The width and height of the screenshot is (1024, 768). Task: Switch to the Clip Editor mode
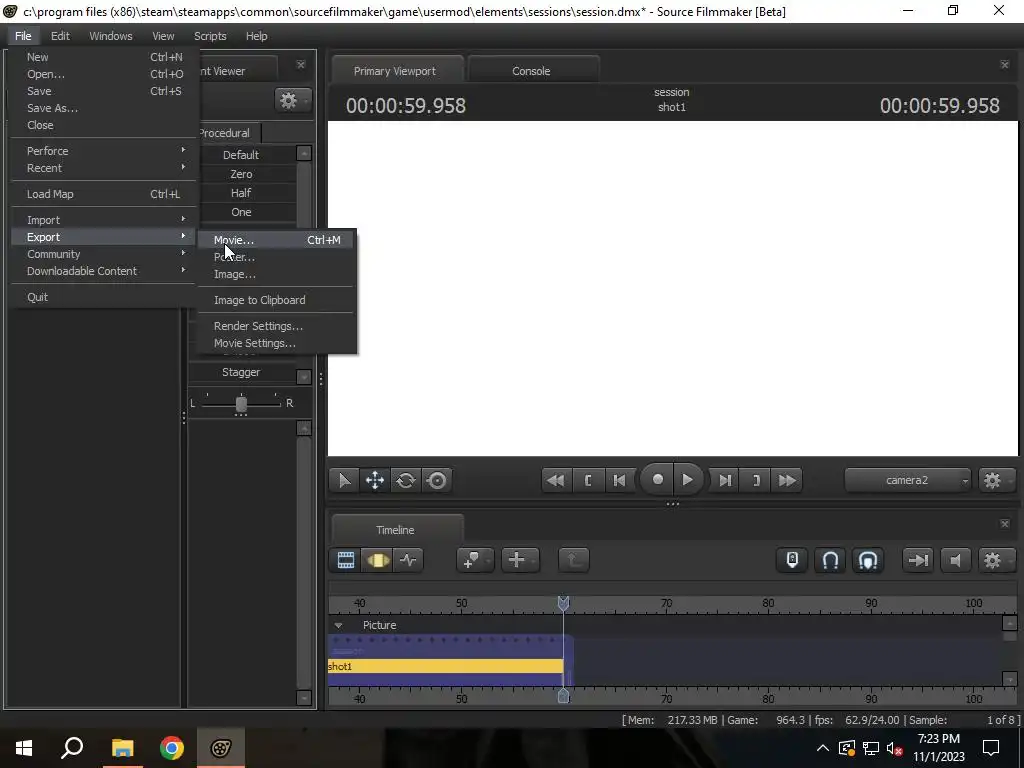coord(345,560)
